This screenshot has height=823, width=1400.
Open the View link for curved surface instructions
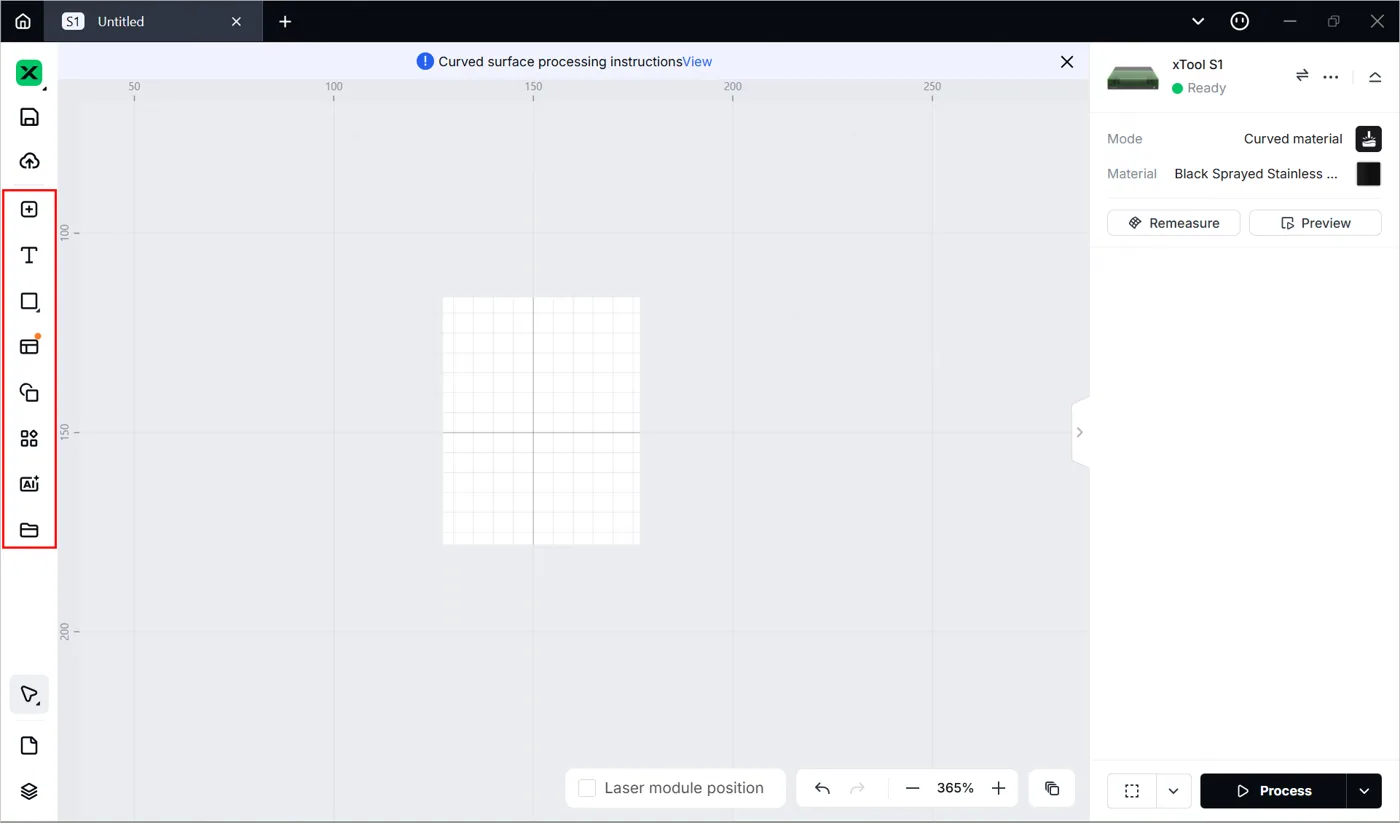pyautogui.click(x=697, y=62)
